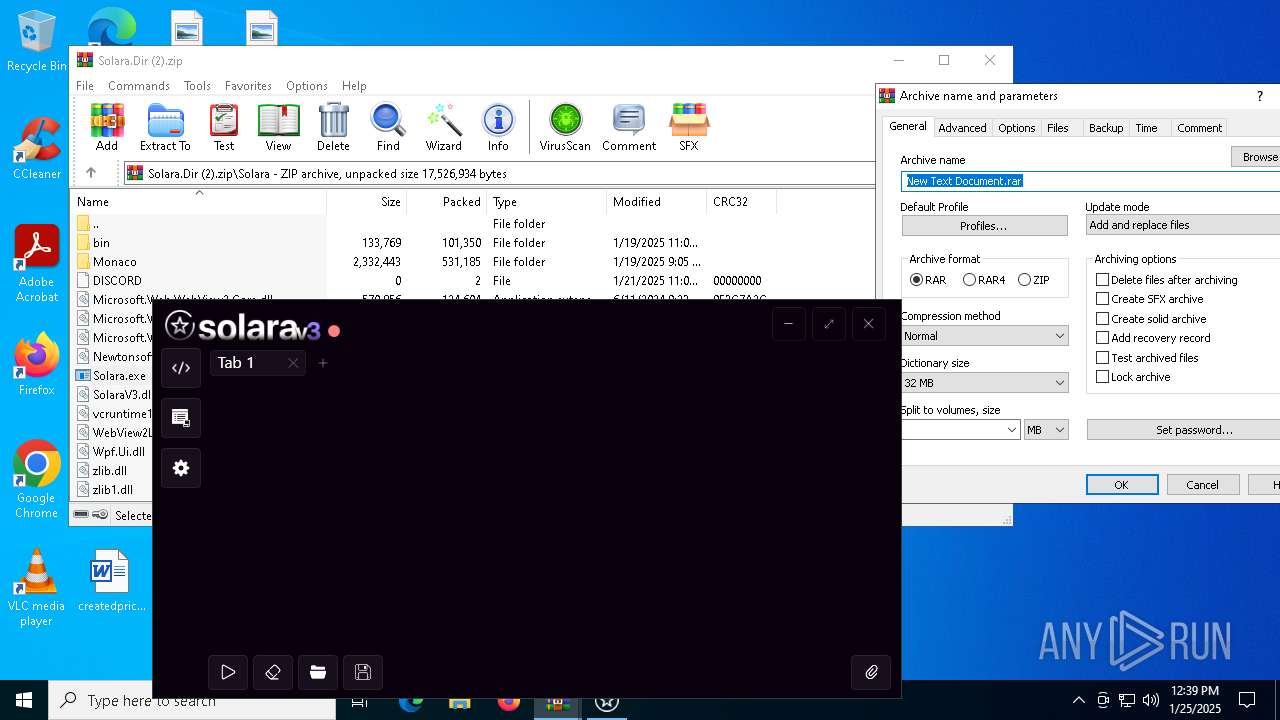Expand Dictionary size 32 MB dropdown
This screenshot has height=720, width=1280.
pos(985,383)
